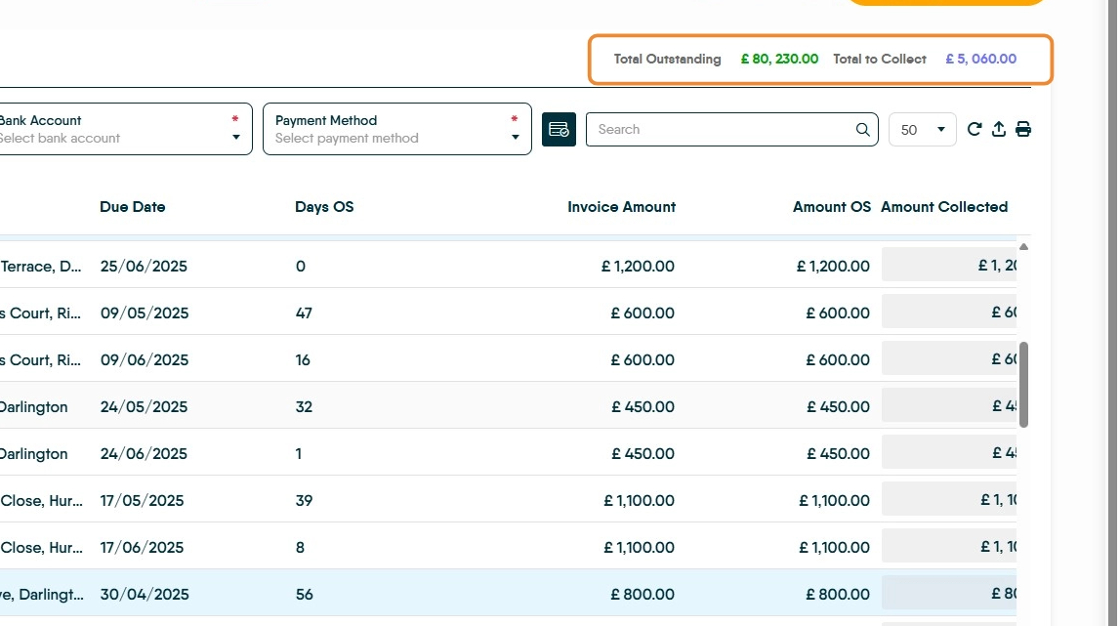Select the row due 24/05/2025

[x=144, y=407]
